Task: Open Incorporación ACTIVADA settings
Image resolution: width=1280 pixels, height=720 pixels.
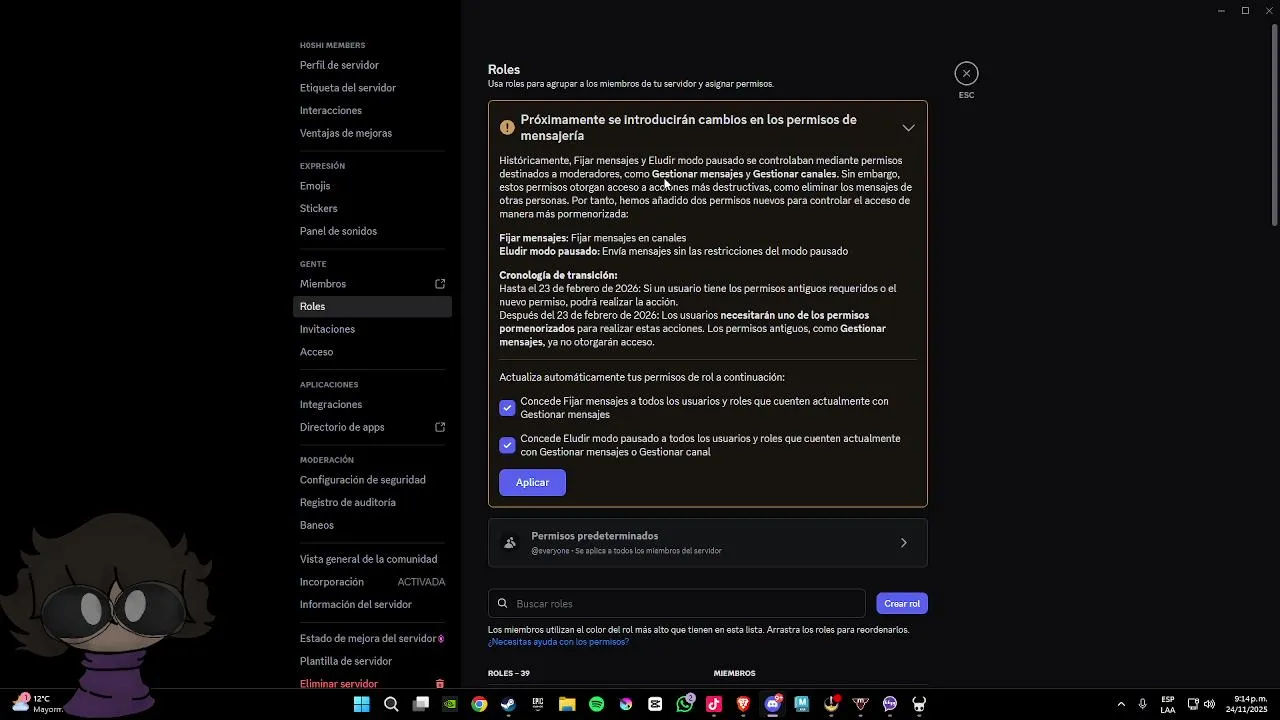Action: pos(373,582)
